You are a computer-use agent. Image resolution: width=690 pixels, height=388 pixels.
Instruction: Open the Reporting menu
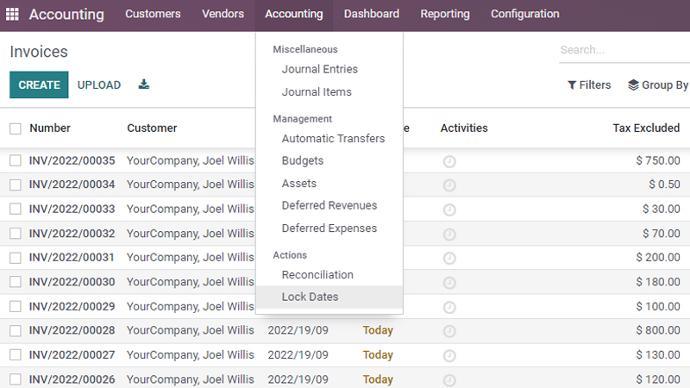pyautogui.click(x=445, y=14)
